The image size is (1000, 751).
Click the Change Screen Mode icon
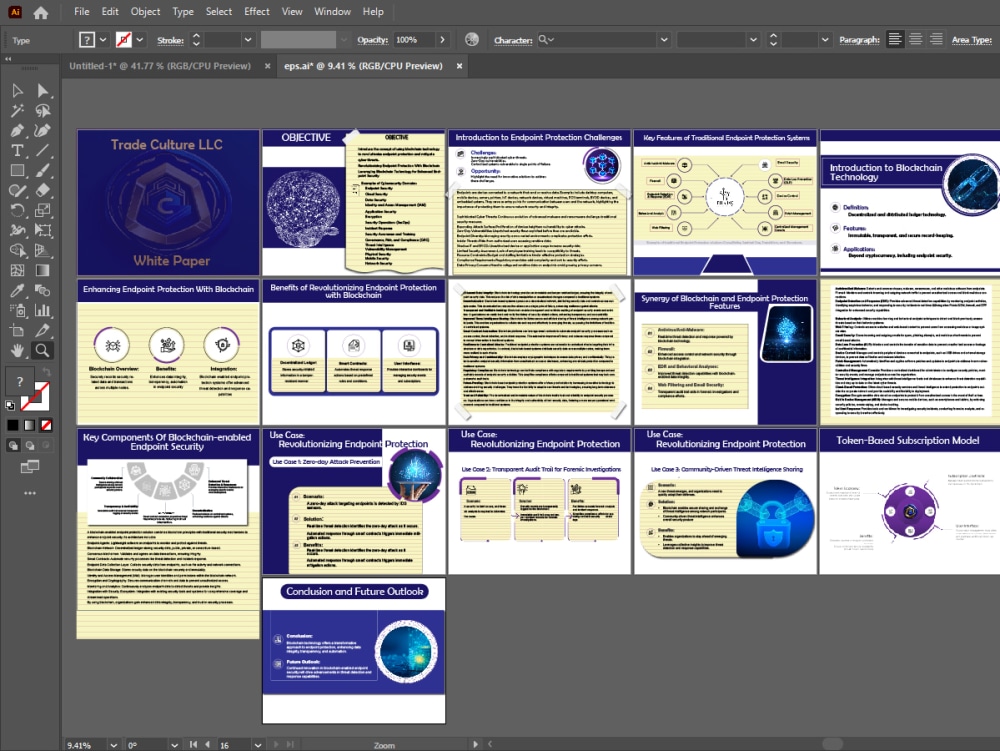click(30, 467)
